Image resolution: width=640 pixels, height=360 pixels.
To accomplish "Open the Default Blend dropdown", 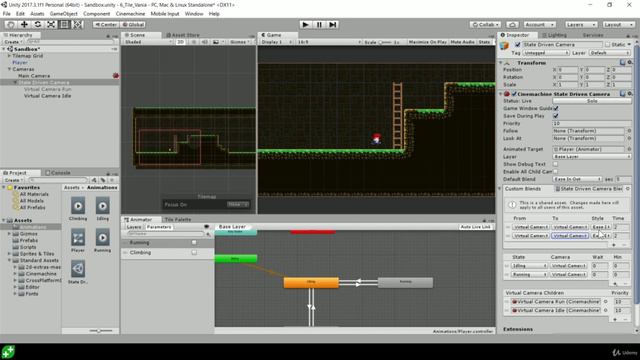I will pos(577,179).
